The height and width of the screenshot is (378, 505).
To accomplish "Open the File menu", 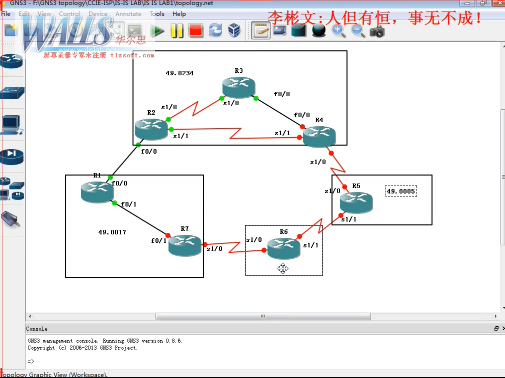I will (6, 14).
